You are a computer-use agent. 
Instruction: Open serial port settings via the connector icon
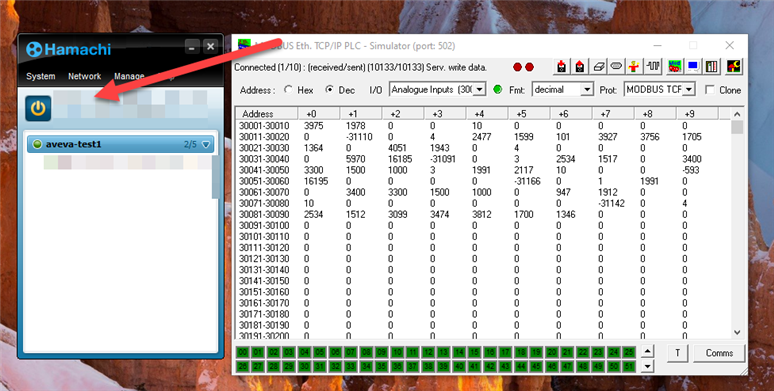[616, 67]
